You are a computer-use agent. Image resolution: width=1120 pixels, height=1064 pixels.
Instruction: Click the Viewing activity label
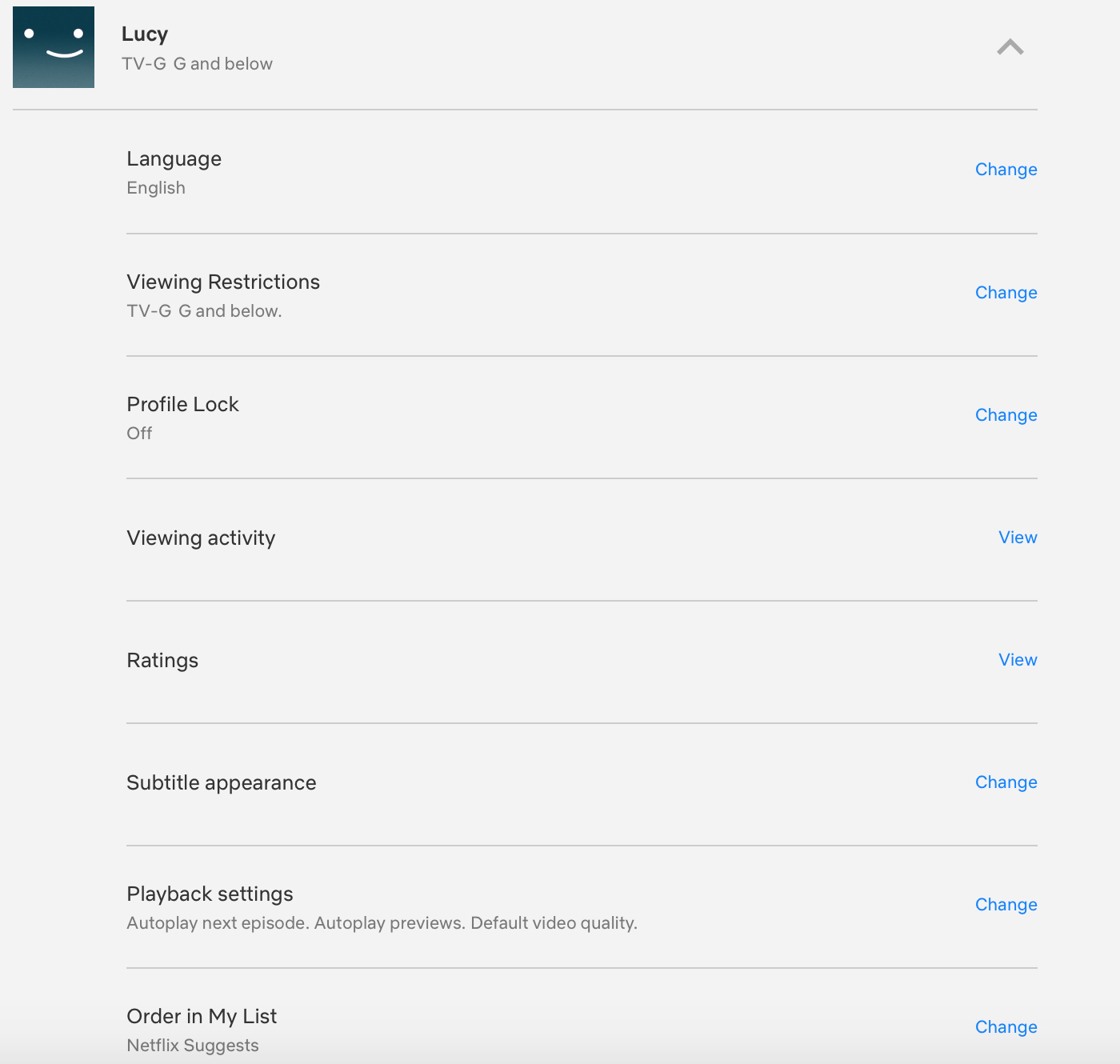tap(201, 538)
